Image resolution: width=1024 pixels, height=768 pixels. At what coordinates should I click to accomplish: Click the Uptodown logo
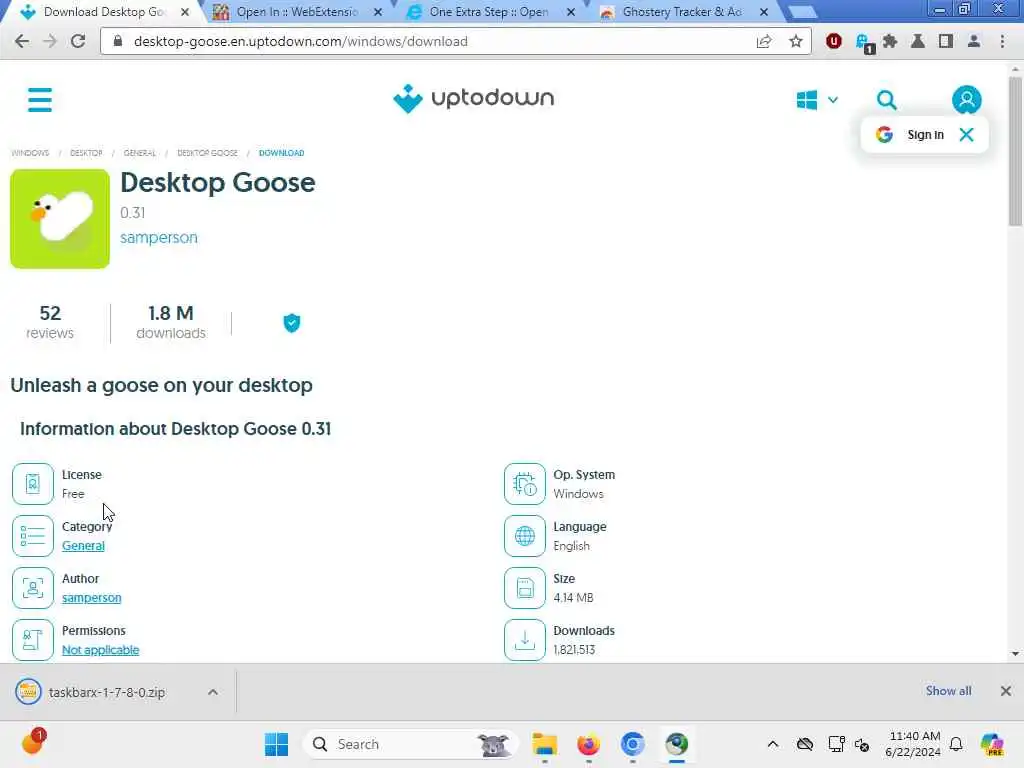473,99
